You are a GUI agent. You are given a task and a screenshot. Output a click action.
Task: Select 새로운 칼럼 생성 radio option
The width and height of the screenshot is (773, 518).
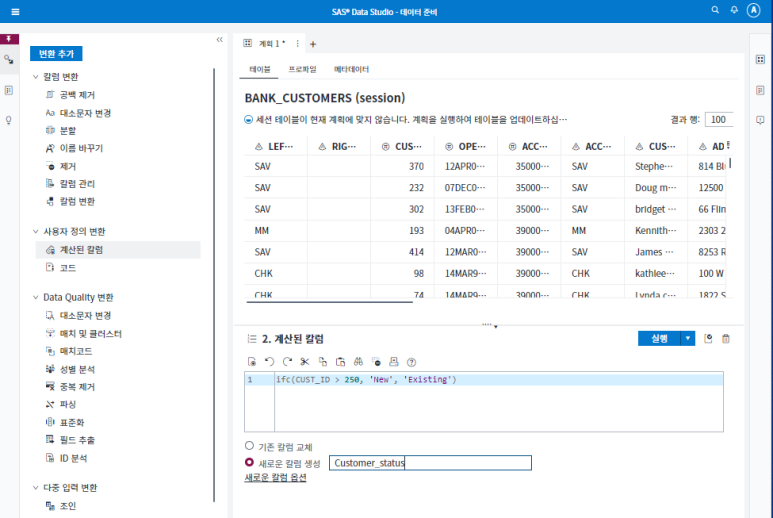250,463
